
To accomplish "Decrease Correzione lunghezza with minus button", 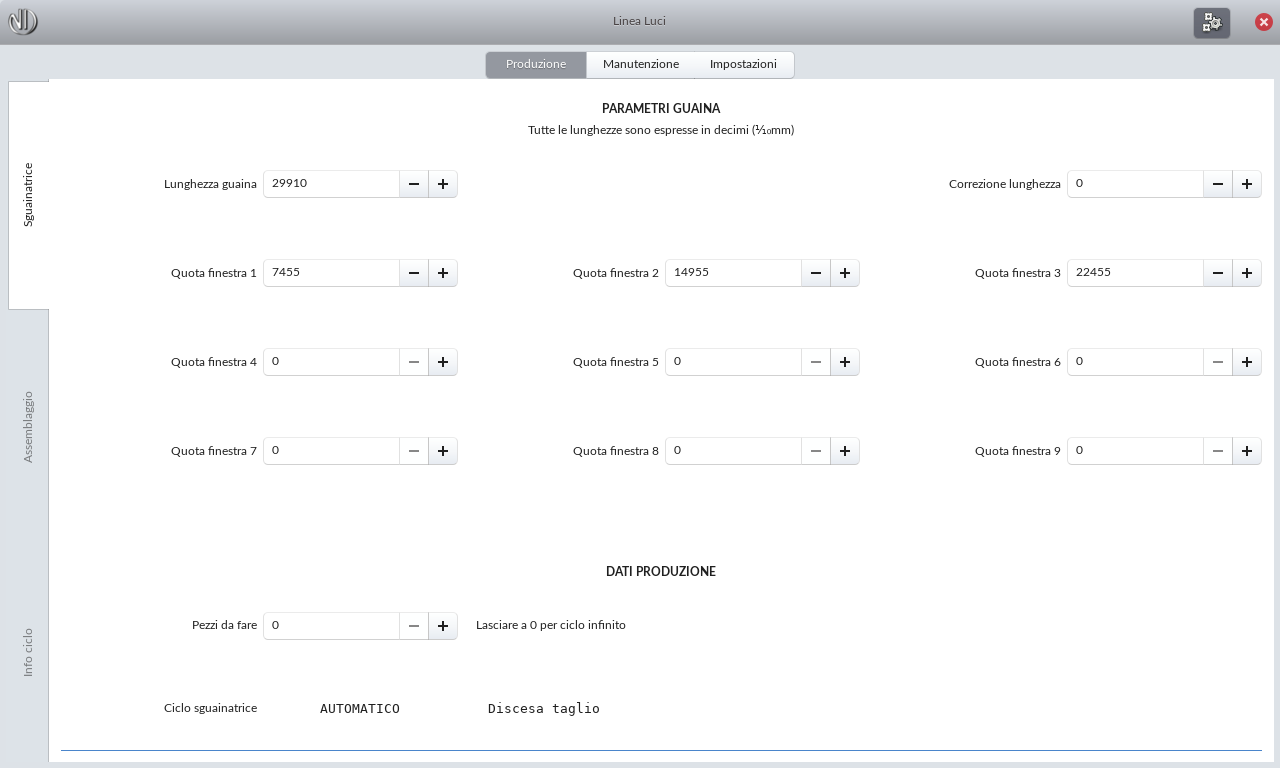I will pyautogui.click(x=1218, y=184).
